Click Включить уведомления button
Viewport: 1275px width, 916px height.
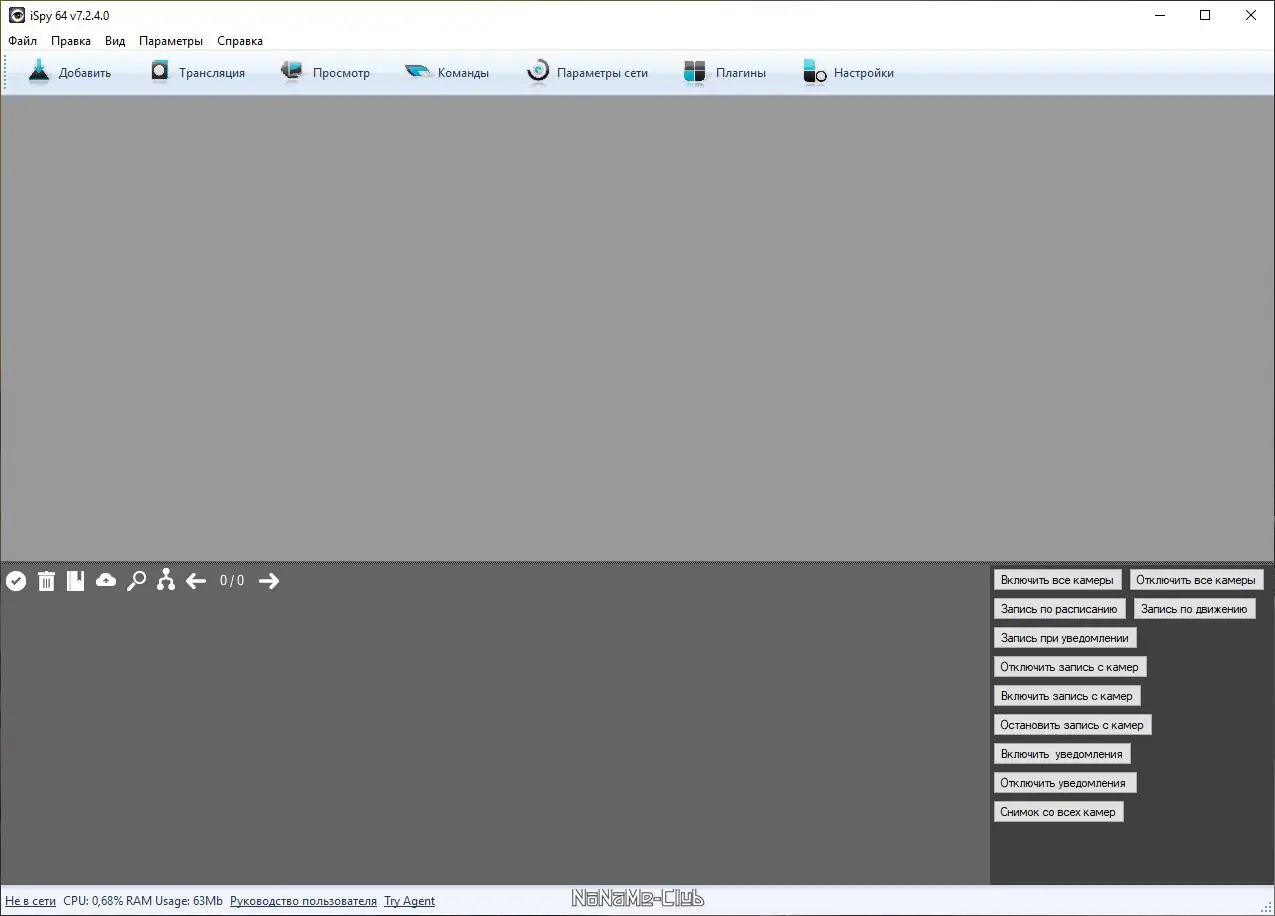coord(1062,754)
